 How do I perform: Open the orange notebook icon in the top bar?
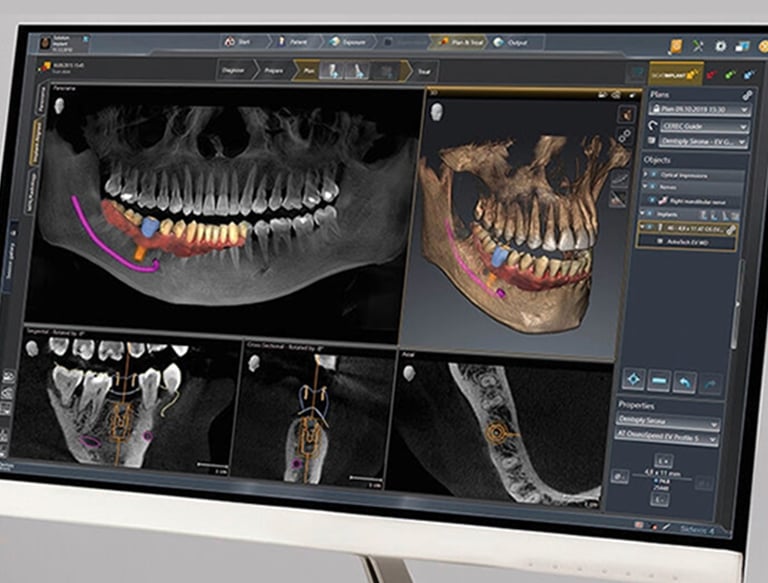675,46
